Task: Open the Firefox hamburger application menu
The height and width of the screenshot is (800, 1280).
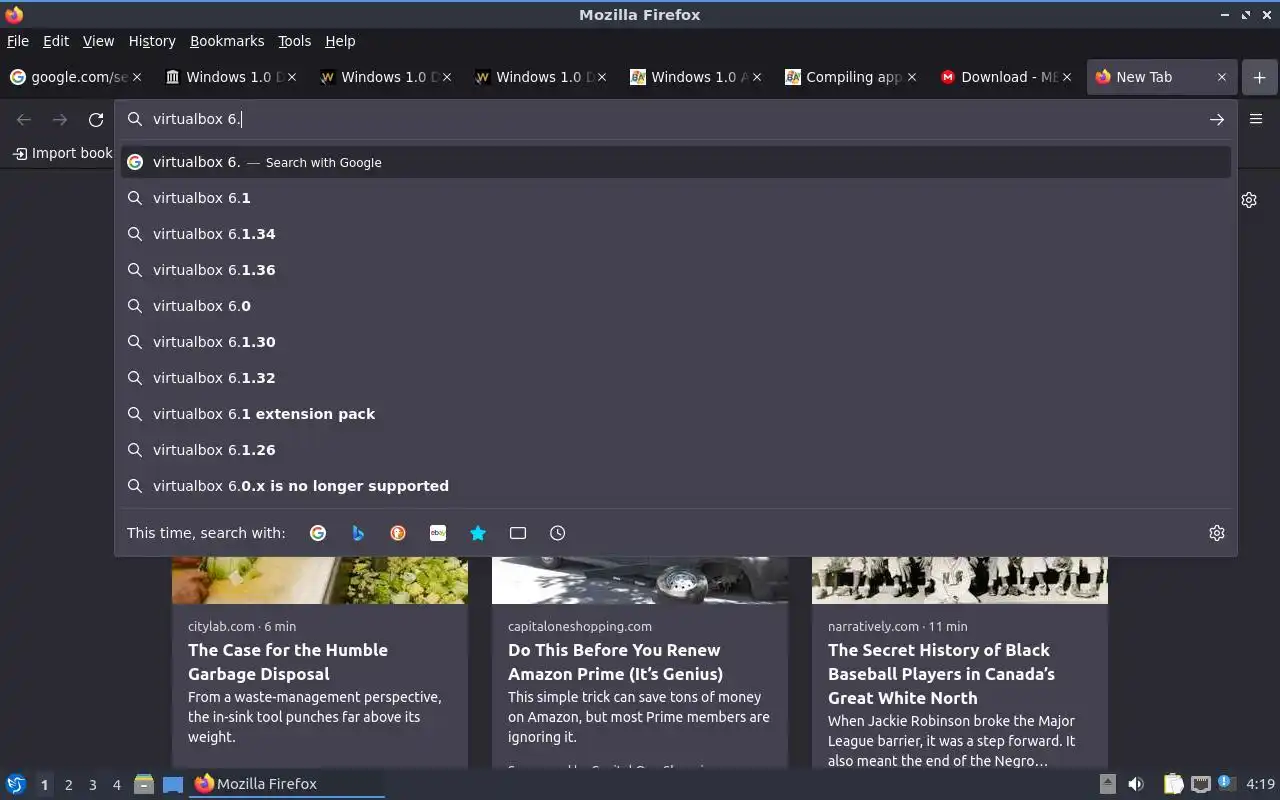Action: click(1256, 119)
